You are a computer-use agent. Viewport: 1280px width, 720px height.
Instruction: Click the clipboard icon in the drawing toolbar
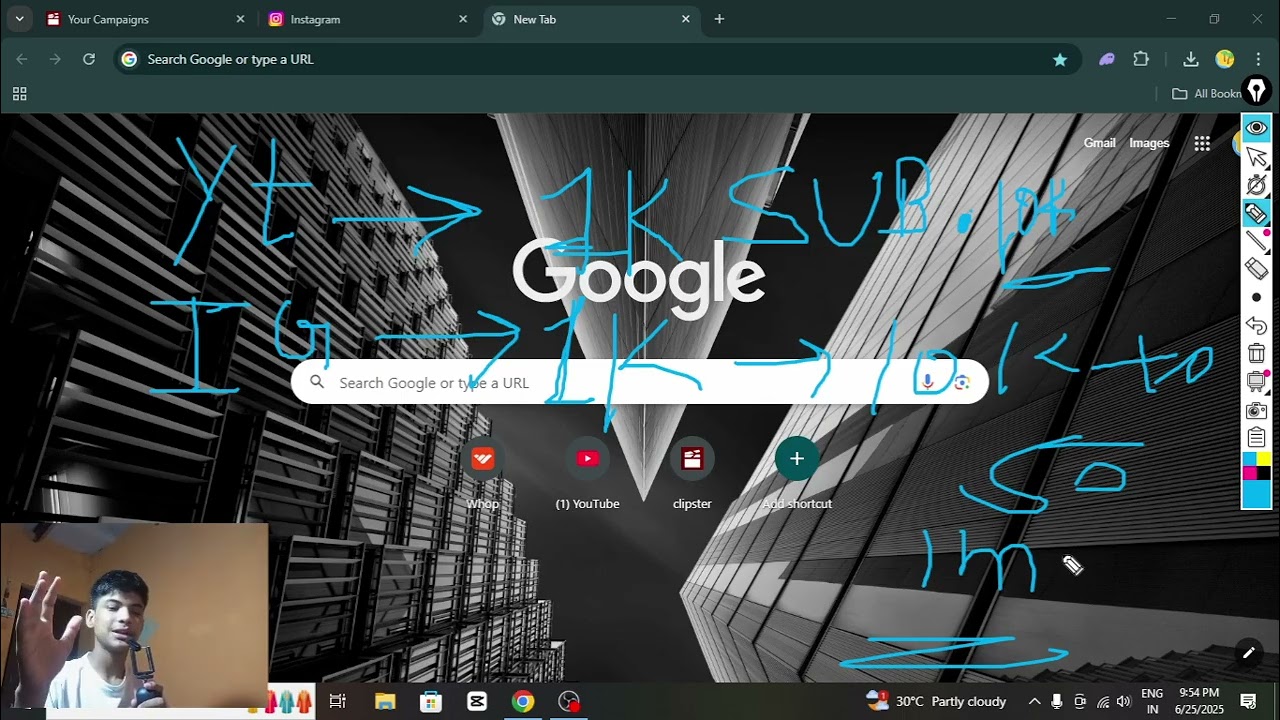(1256, 437)
